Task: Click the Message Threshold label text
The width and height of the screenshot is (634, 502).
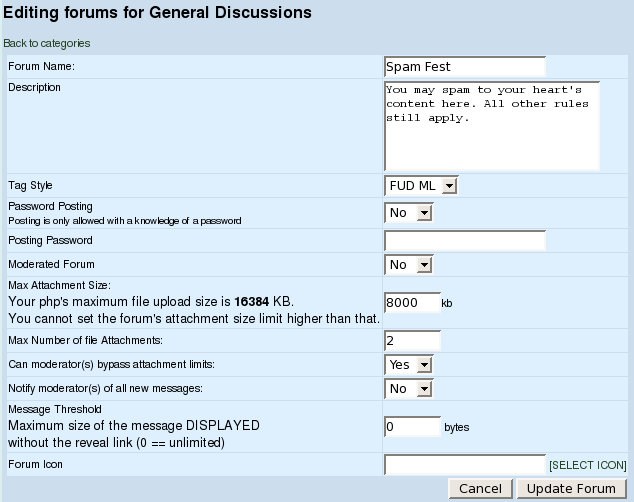Action: (x=54, y=409)
